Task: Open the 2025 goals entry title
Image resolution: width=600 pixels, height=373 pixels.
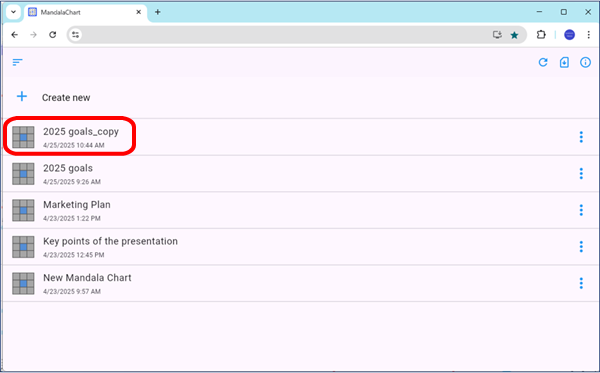Action: click(x=68, y=168)
